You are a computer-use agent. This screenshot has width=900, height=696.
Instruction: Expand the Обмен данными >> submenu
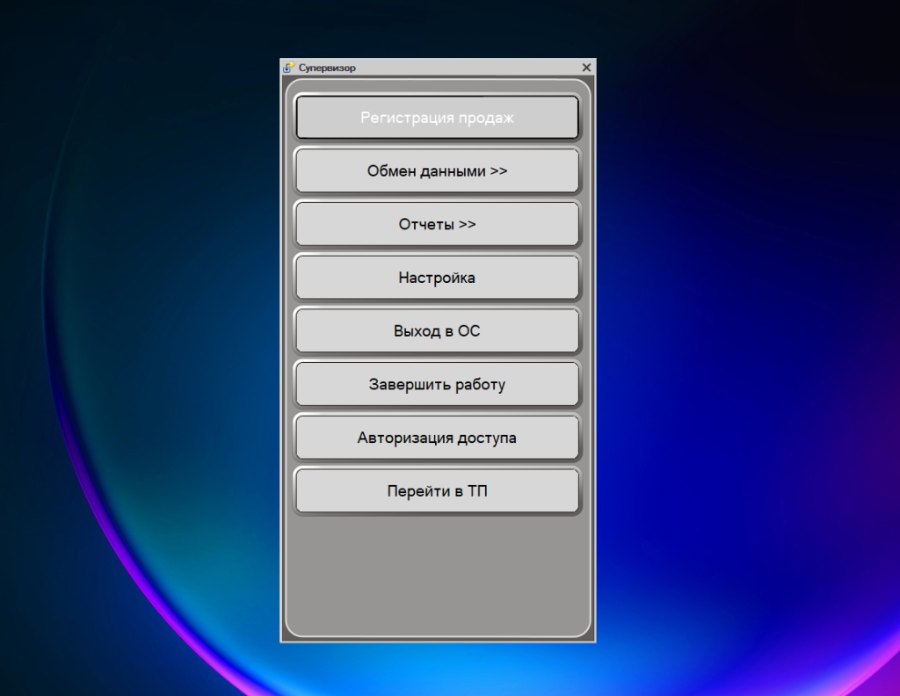(437, 171)
